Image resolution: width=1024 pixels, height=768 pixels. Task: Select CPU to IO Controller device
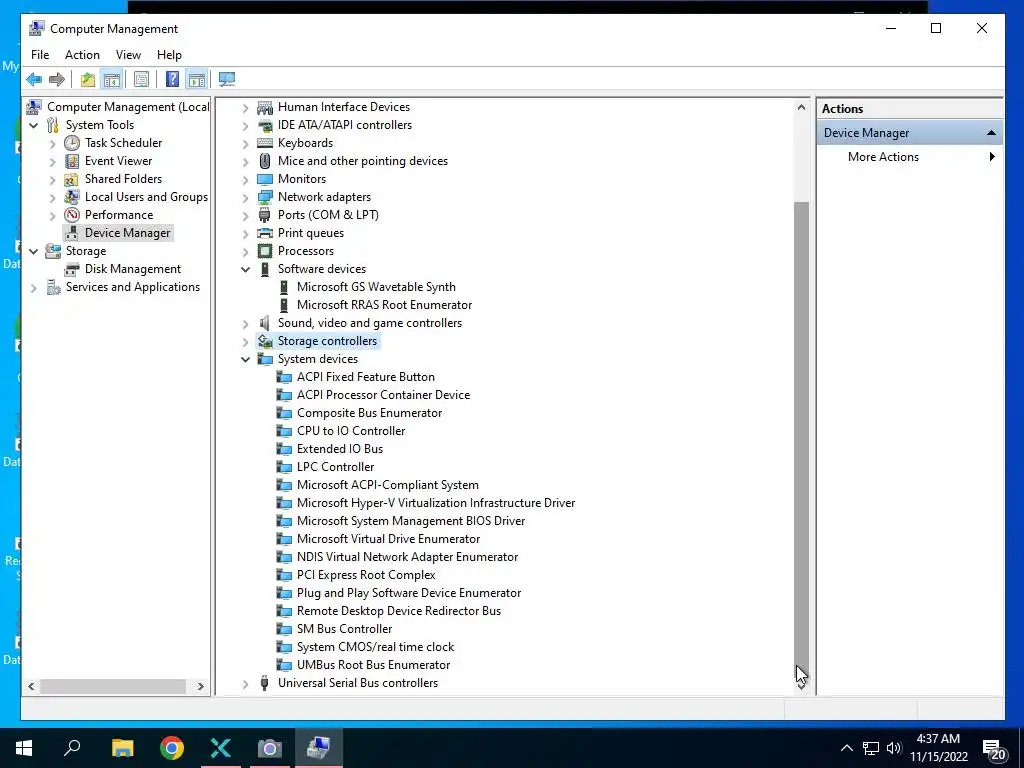click(351, 431)
